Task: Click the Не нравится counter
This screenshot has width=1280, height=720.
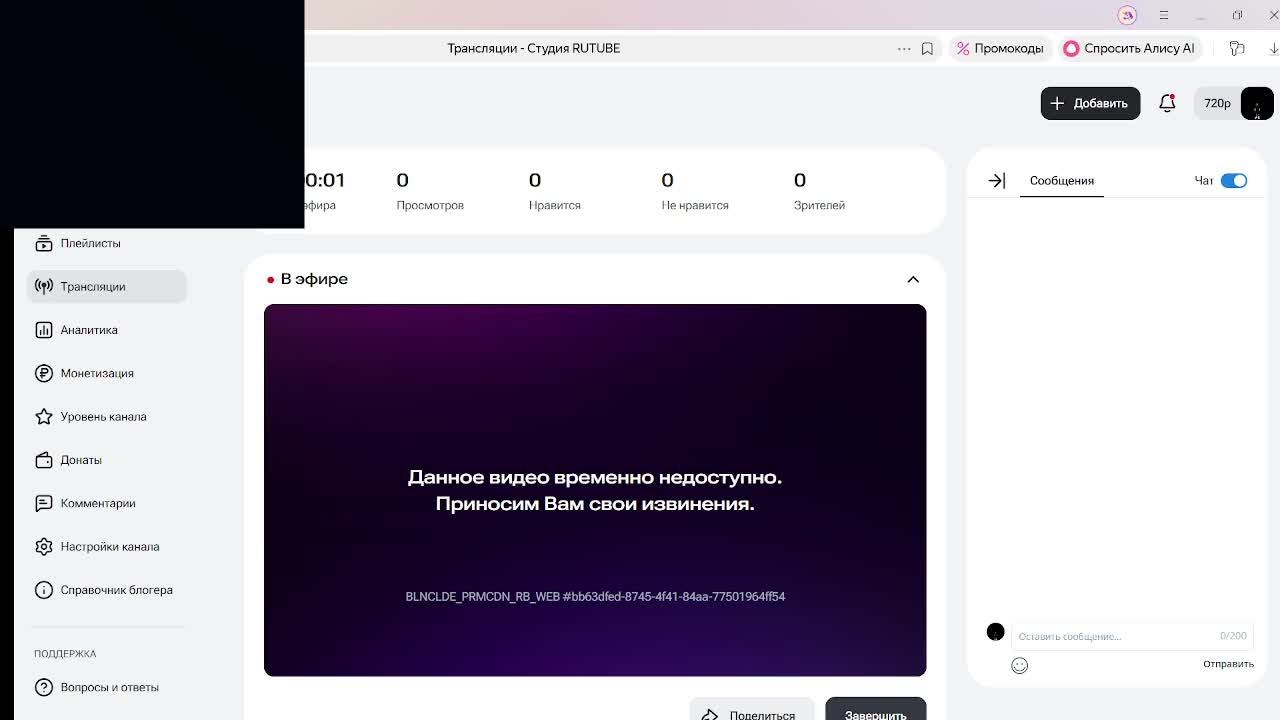Action: (695, 191)
